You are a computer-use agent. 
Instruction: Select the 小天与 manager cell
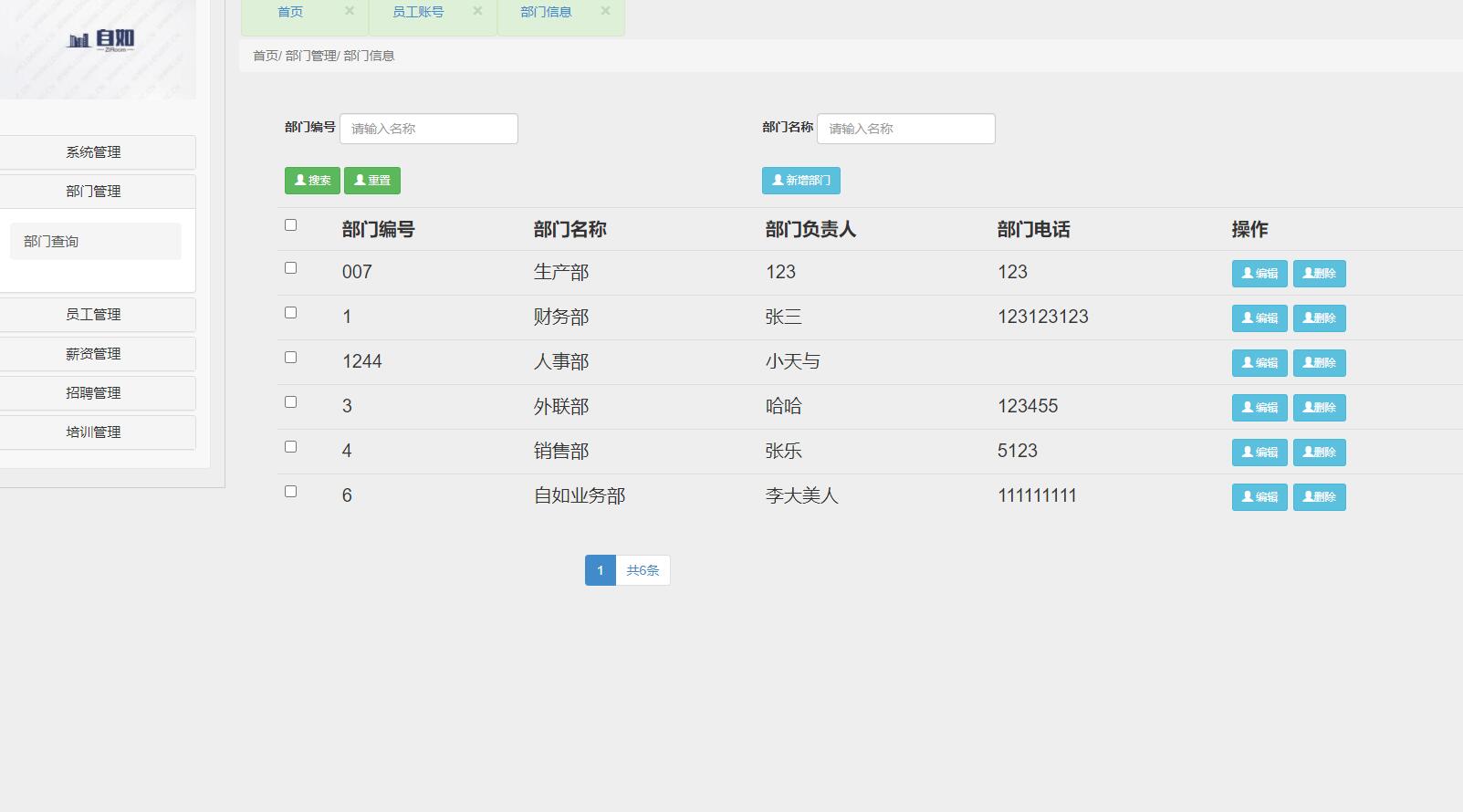[x=793, y=362]
